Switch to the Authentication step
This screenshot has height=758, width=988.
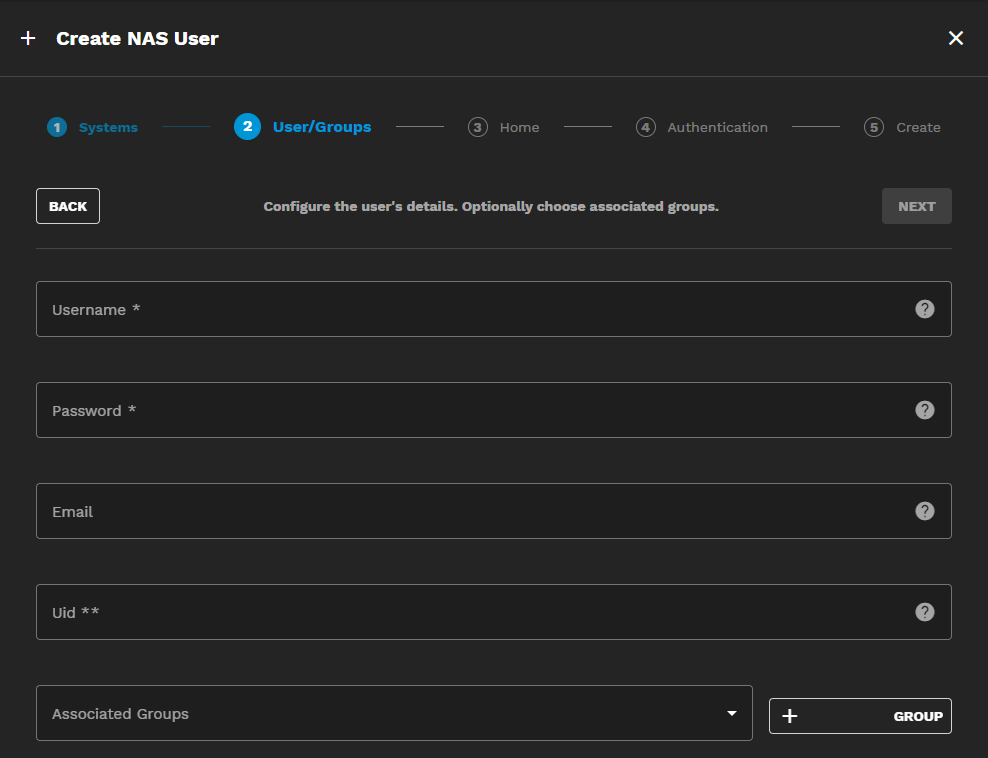point(717,127)
